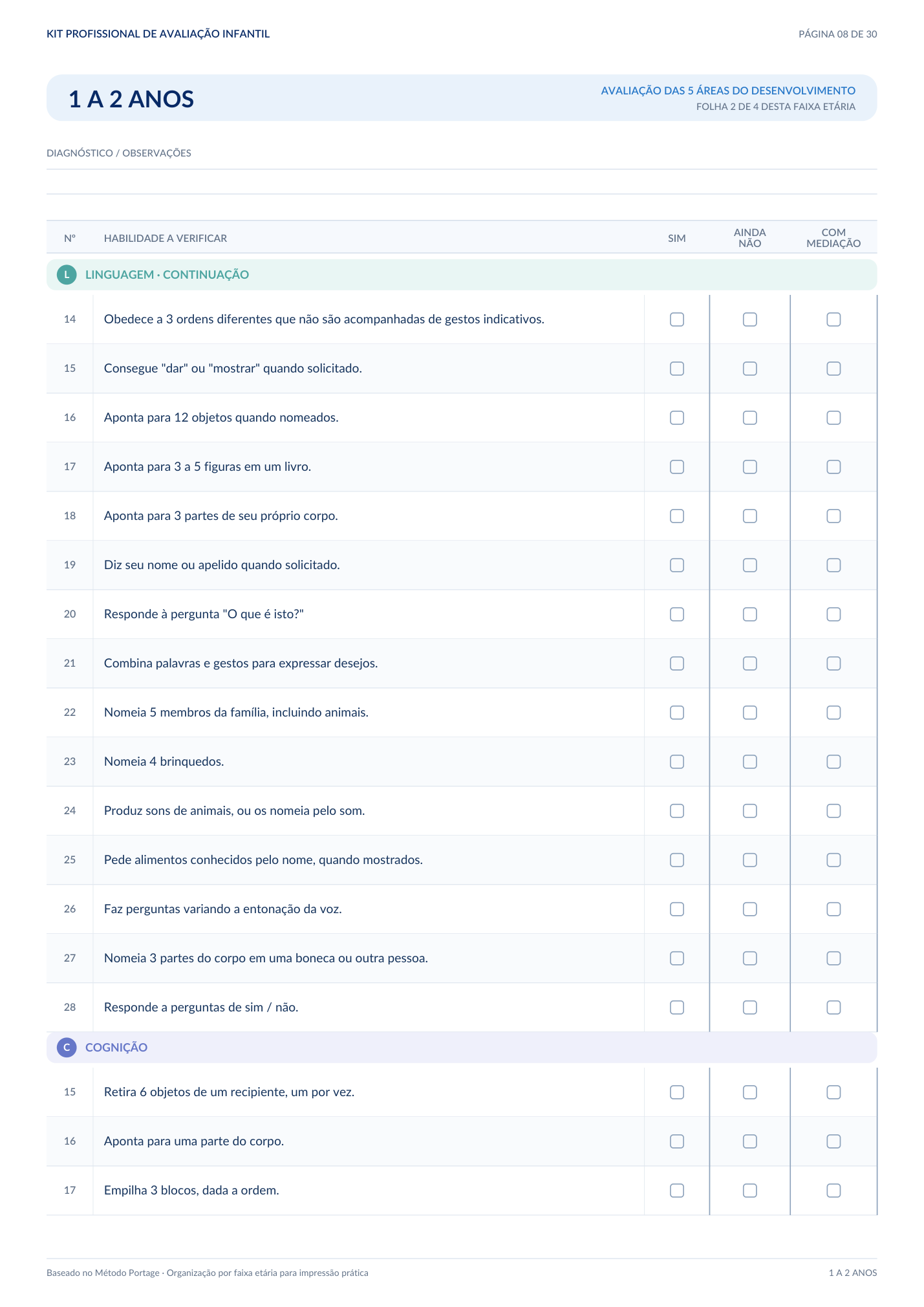The width and height of the screenshot is (924, 1307).
Task: Click the purple C Cognição section icon
Action: tap(67, 1048)
